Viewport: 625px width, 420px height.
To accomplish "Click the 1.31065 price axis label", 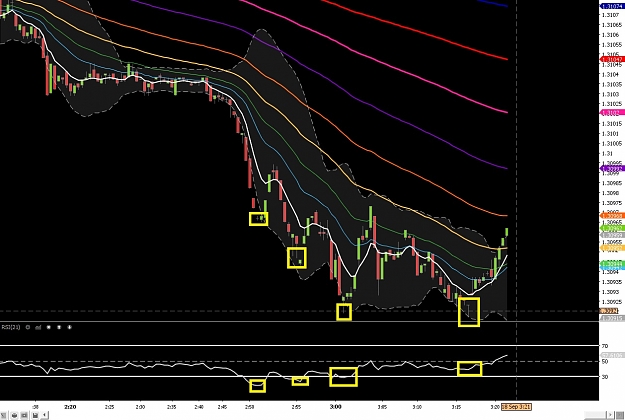I will pyautogui.click(x=612, y=25).
